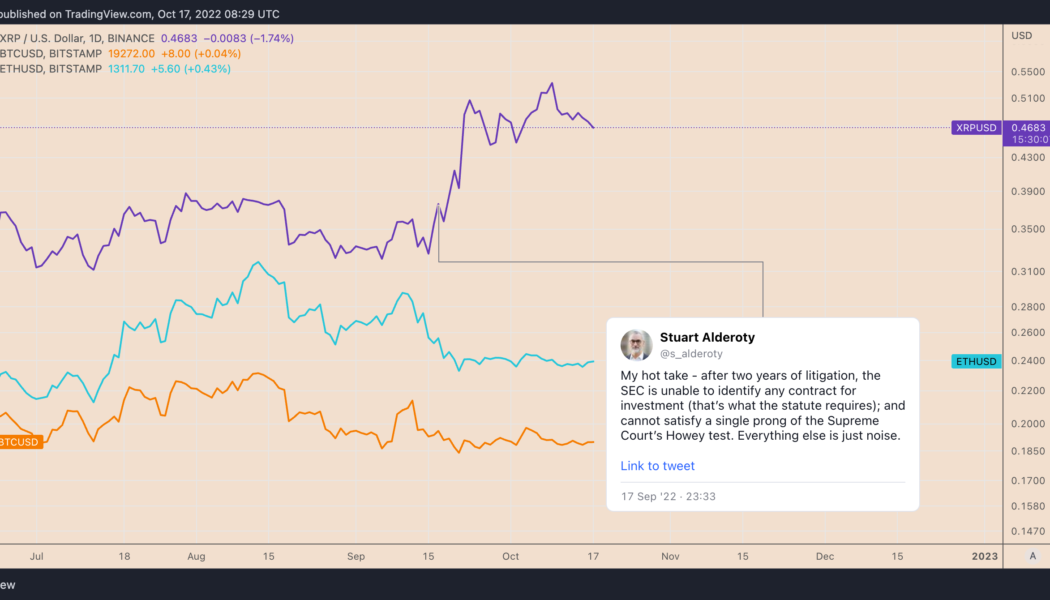Viewport: 1050px width, 600px height.
Task: Open the "Link to tweet" hyperlink
Action: tap(657, 465)
